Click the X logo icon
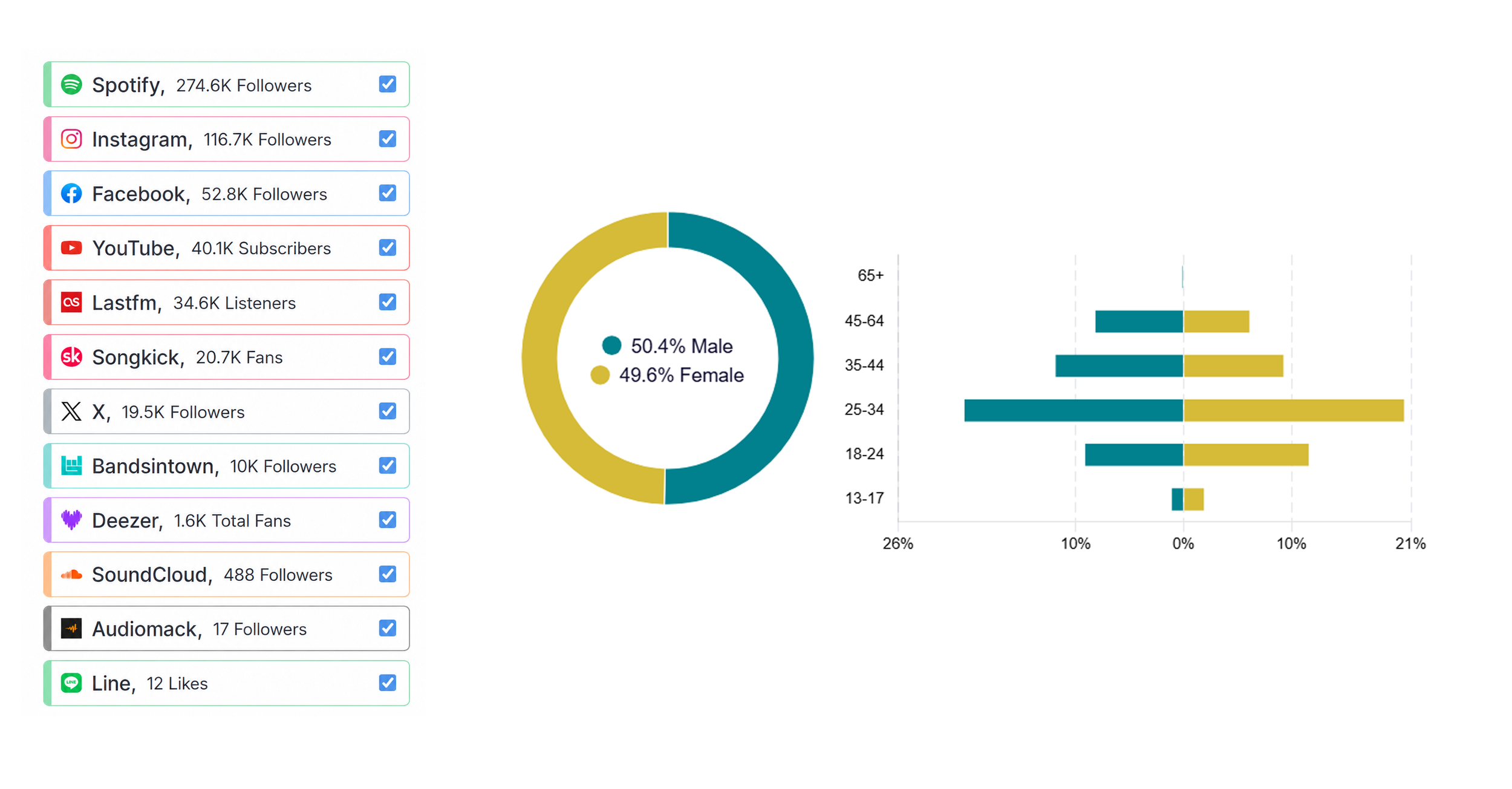Image resolution: width=1512 pixels, height=789 pixels. click(71, 411)
